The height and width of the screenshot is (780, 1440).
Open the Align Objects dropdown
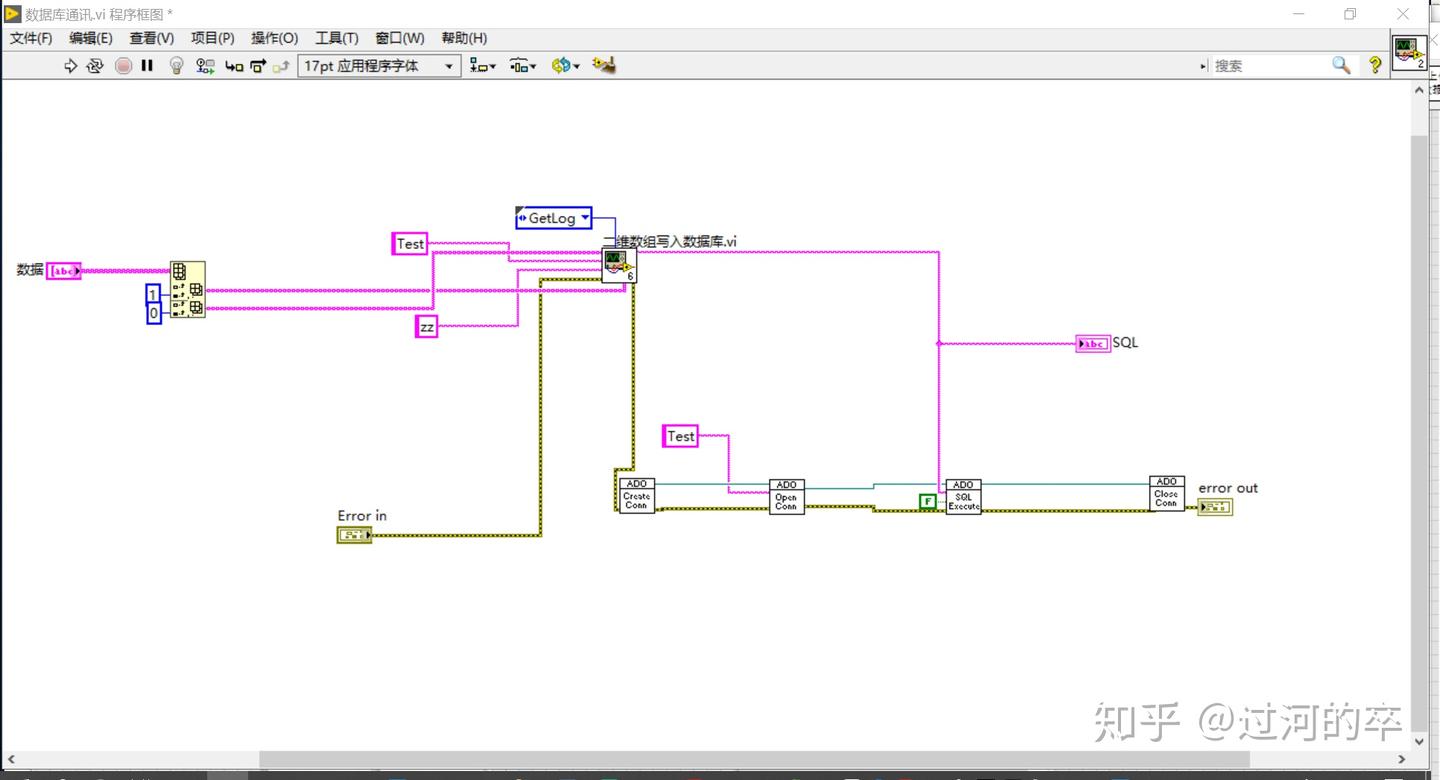point(482,65)
